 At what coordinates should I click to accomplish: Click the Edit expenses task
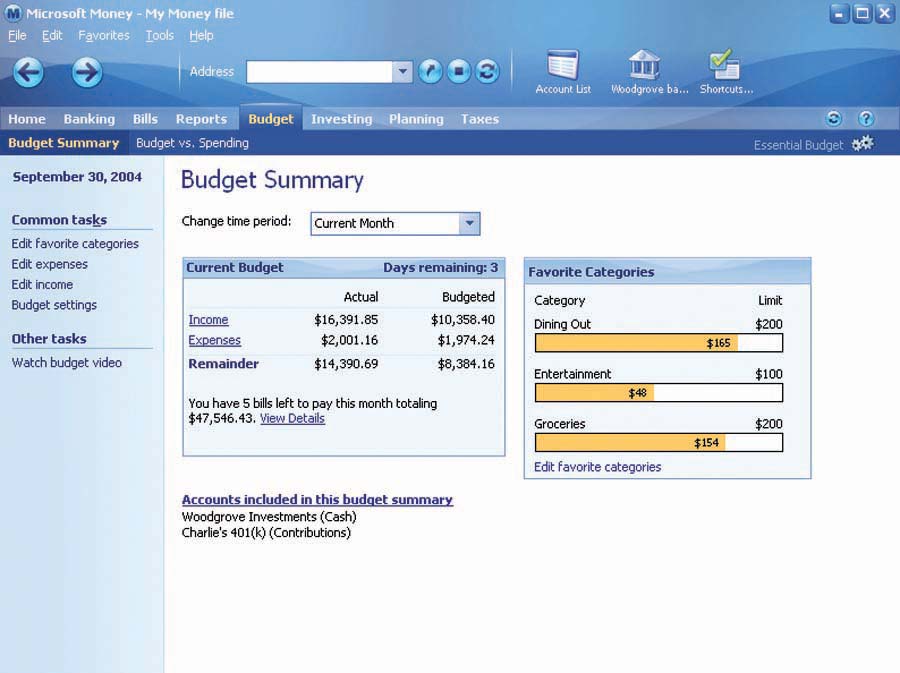[x=50, y=264]
